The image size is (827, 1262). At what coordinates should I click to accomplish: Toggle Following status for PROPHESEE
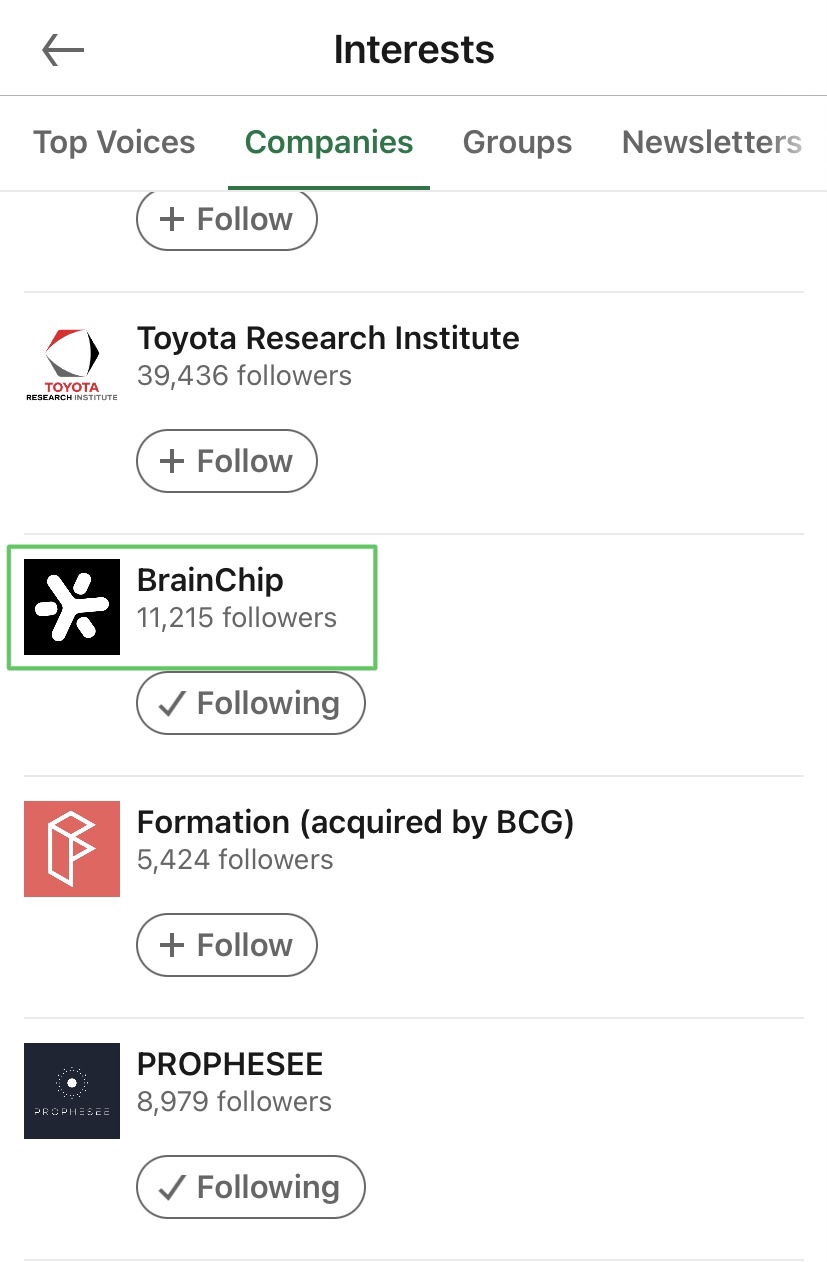(x=251, y=1187)
